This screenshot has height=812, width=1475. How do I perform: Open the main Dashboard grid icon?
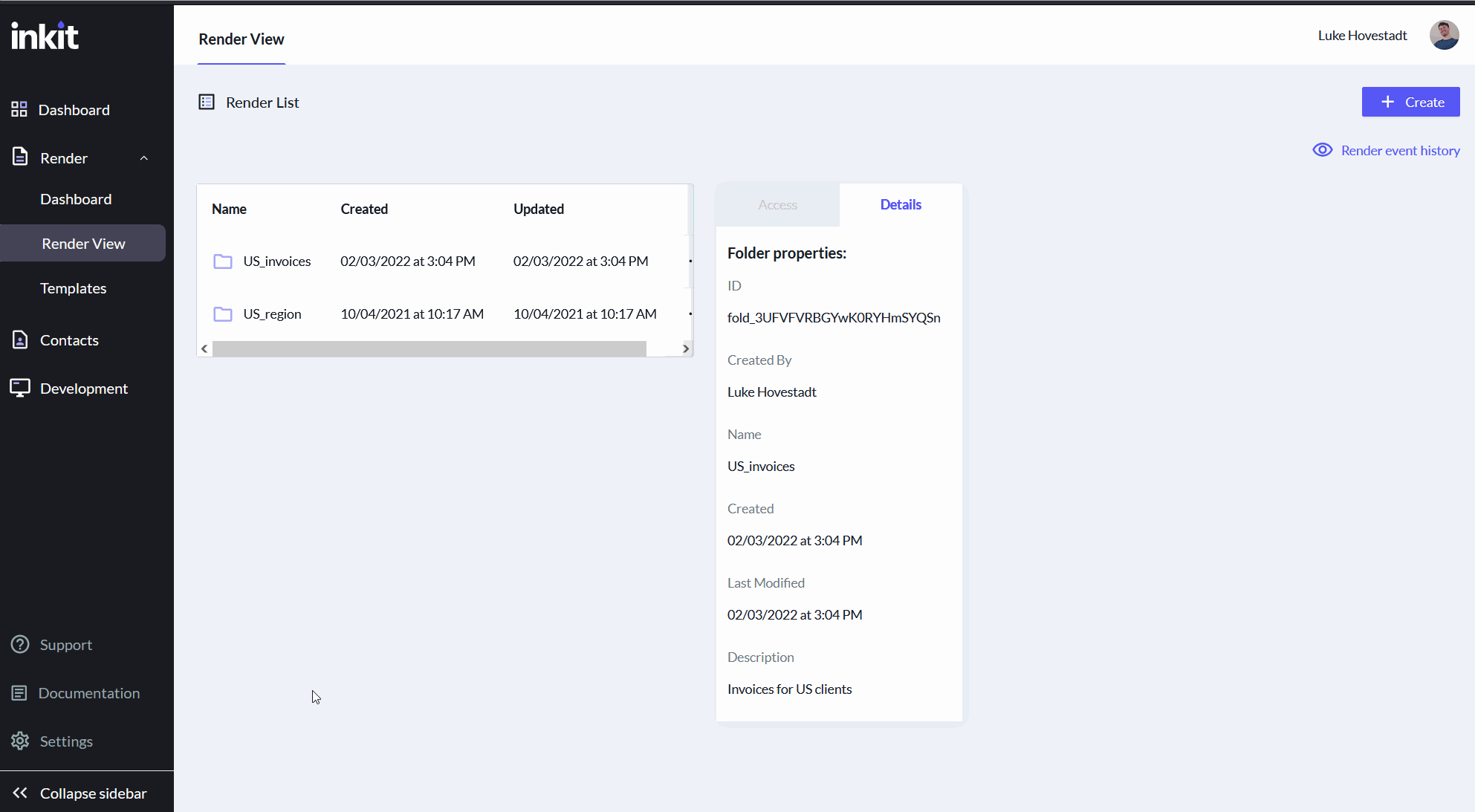[x=19, y=110]
